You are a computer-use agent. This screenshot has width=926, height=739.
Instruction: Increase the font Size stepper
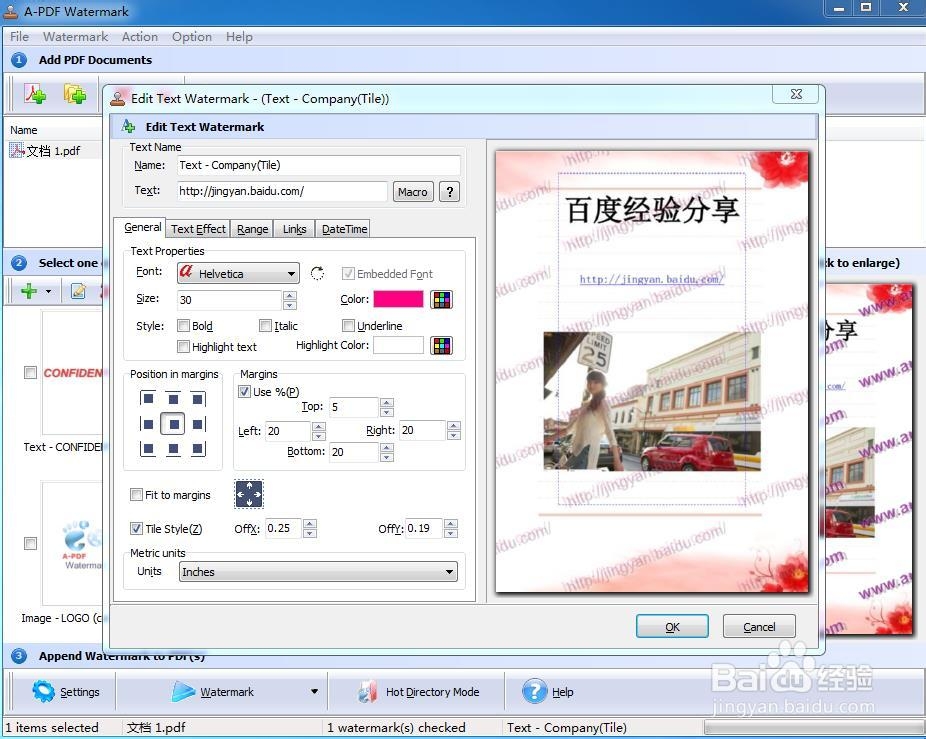pyautogui.click(x=289, y=295)
